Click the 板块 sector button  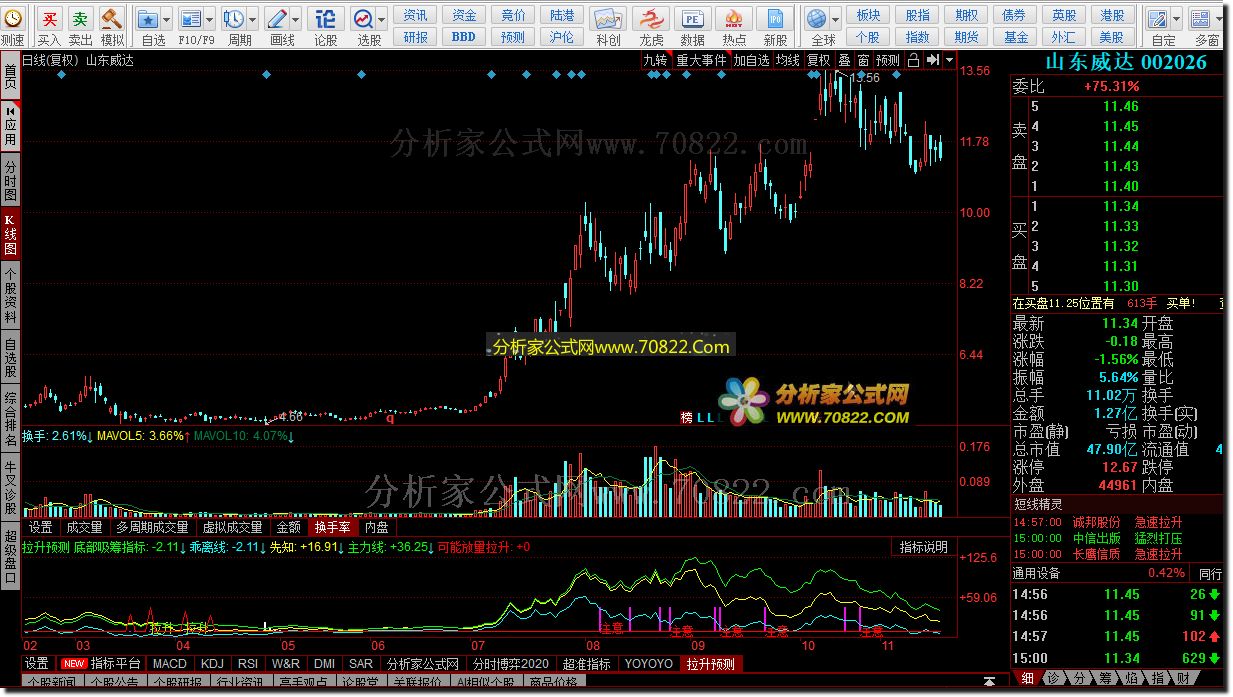coord(869,15)
